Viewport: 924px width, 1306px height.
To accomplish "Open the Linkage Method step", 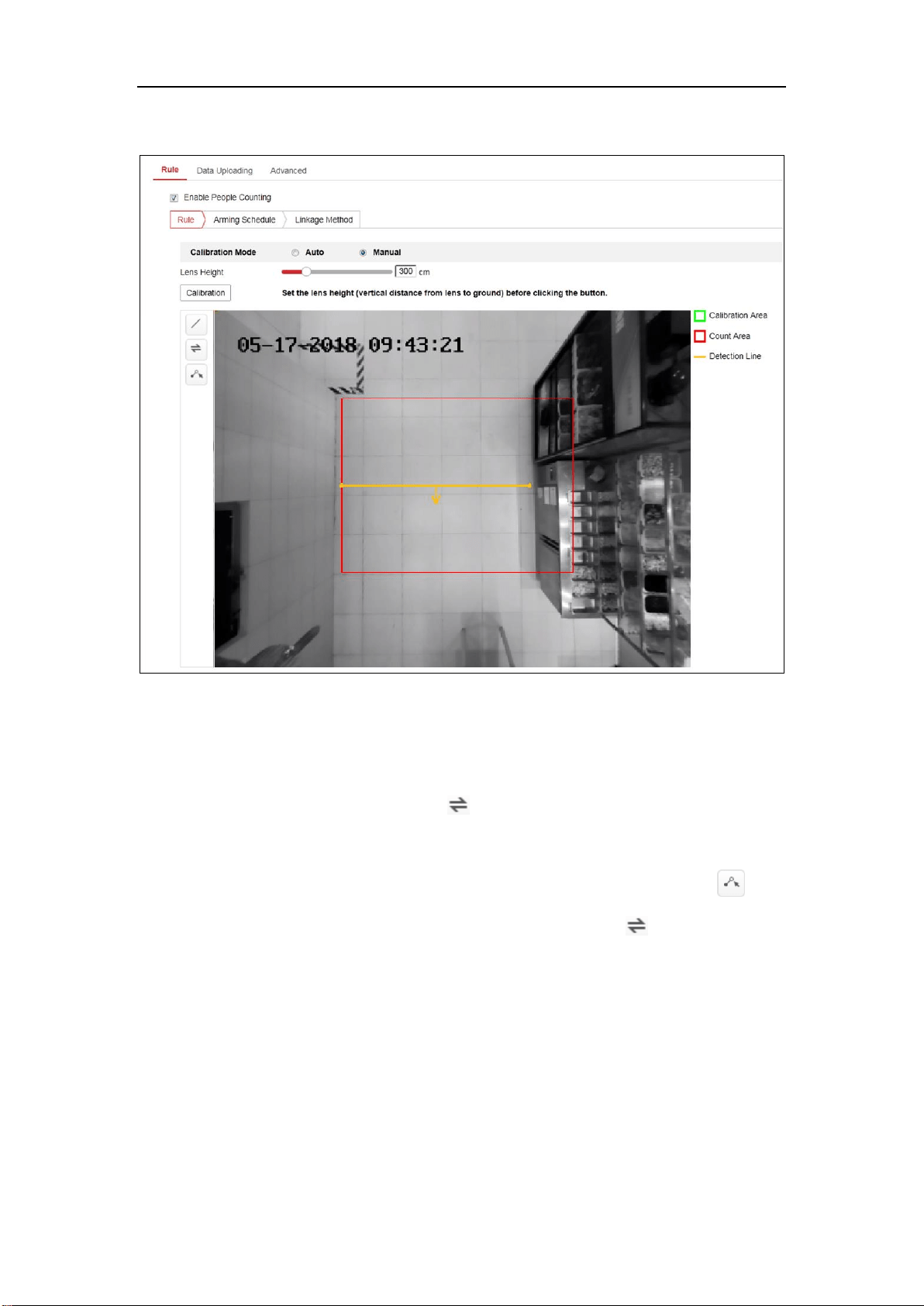I will click(x=323, y=220).
